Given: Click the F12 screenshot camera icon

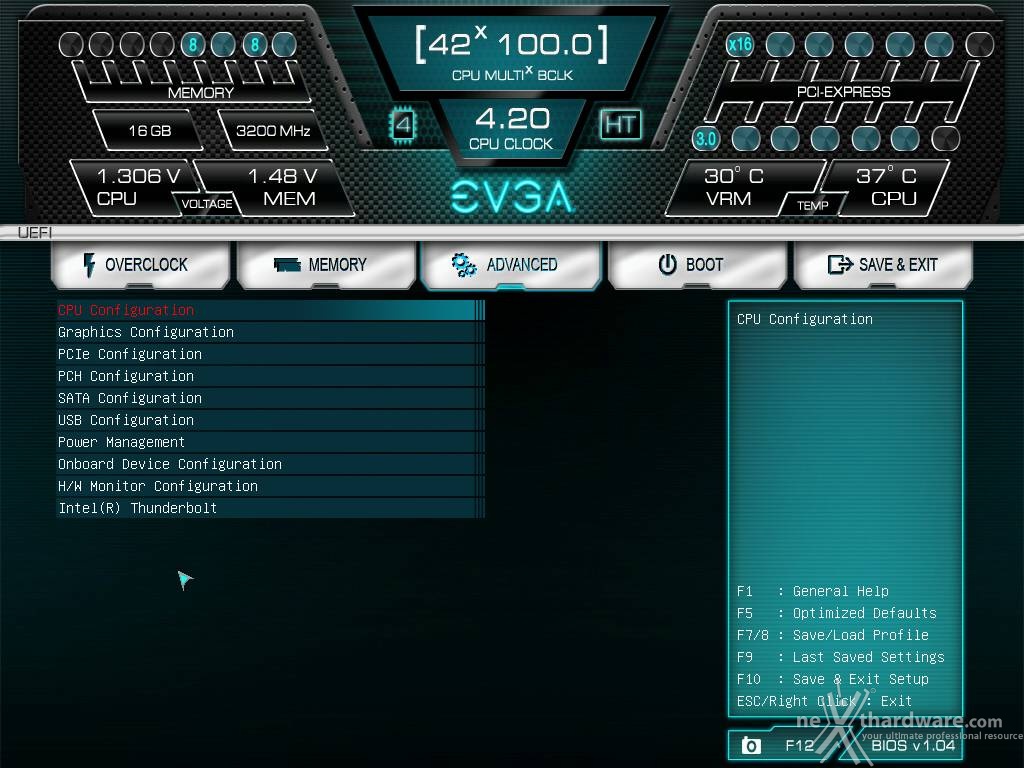Looking at the screenshot, I should point(751,745).
